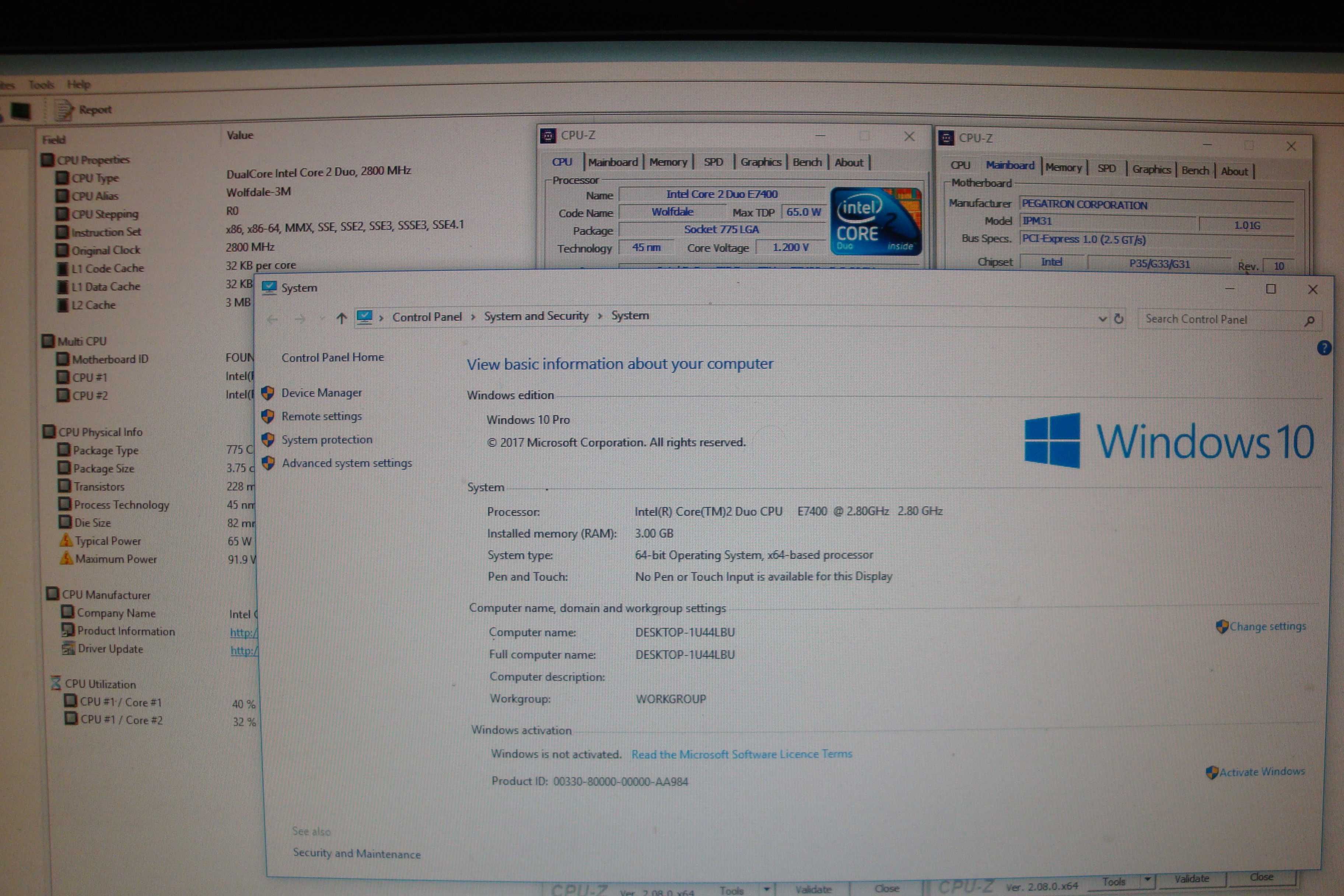The width and height of the screenshot is (1344, 896).
Task: Open Device Manager link in System window
Action: pos(321,393)
